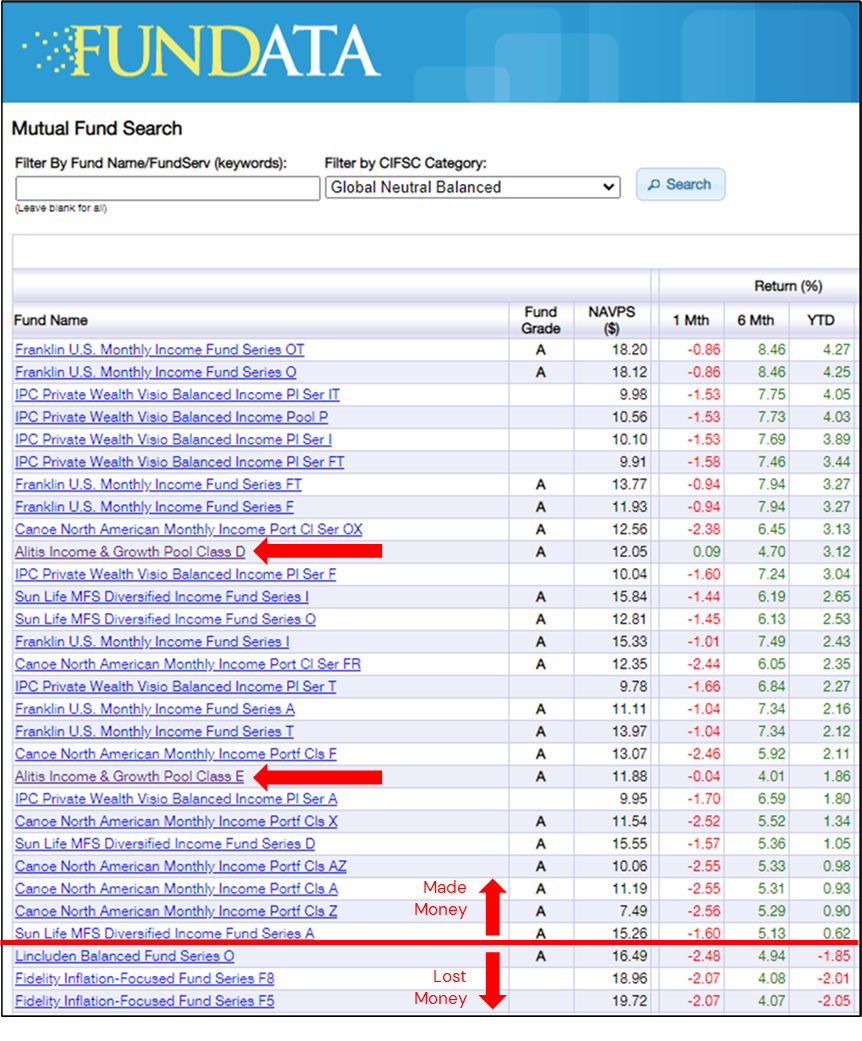Viewport: 862px width, 1041px height.
Task: Click YTD return value -2.05
Action: 833,1001
